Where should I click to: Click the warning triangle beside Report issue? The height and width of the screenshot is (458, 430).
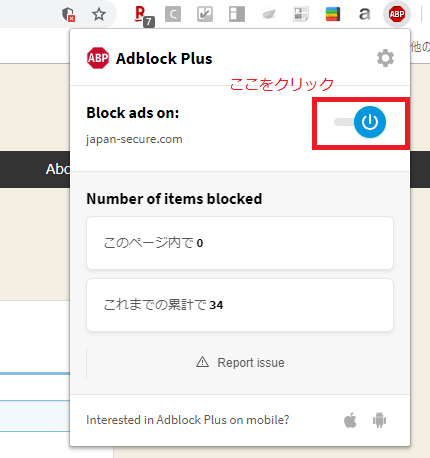pos(202,362)
